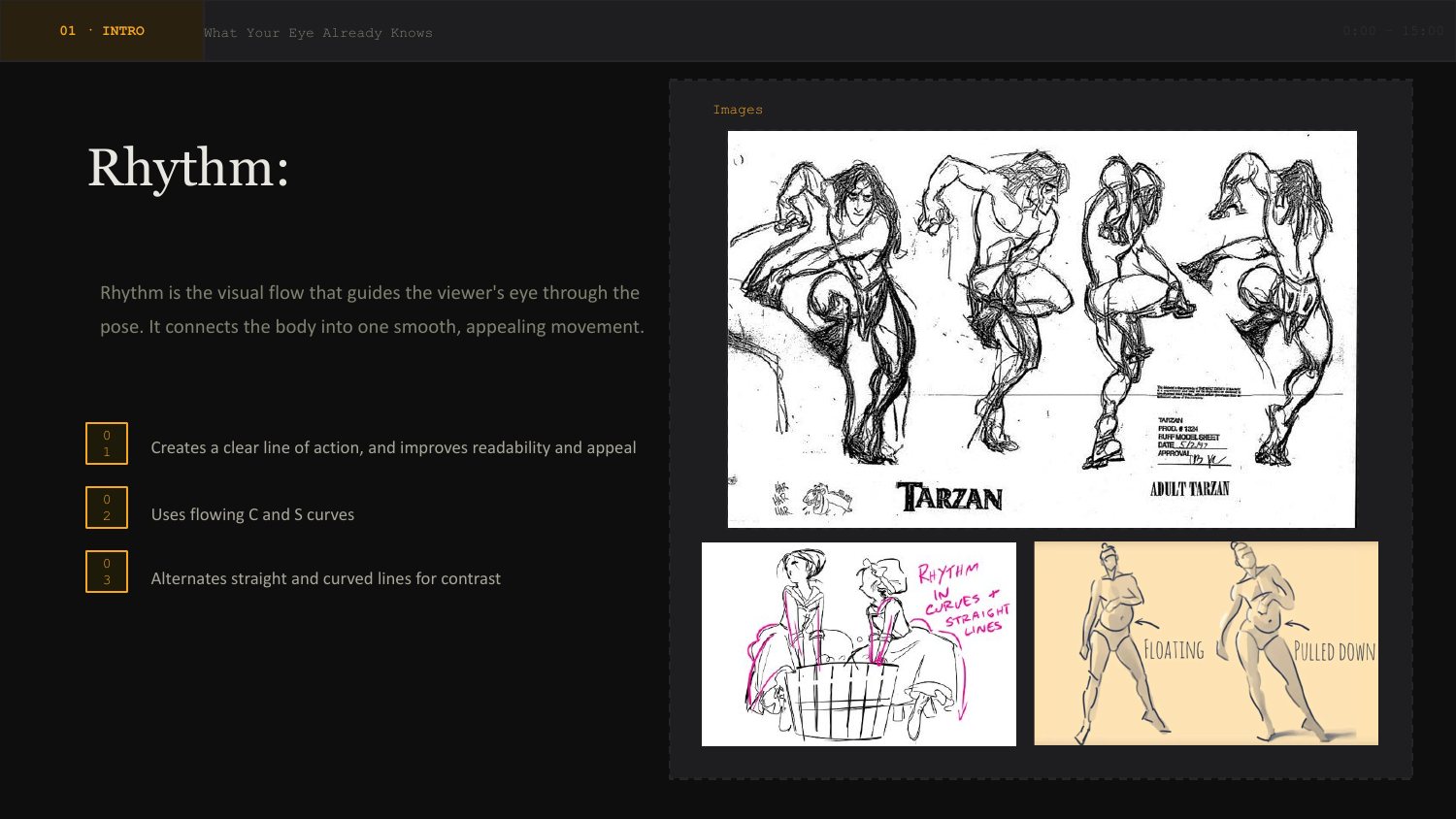Viewport: 1456px width, 819px height.
Task: Click the "Images" panel label
Action: tap(738, 110)
